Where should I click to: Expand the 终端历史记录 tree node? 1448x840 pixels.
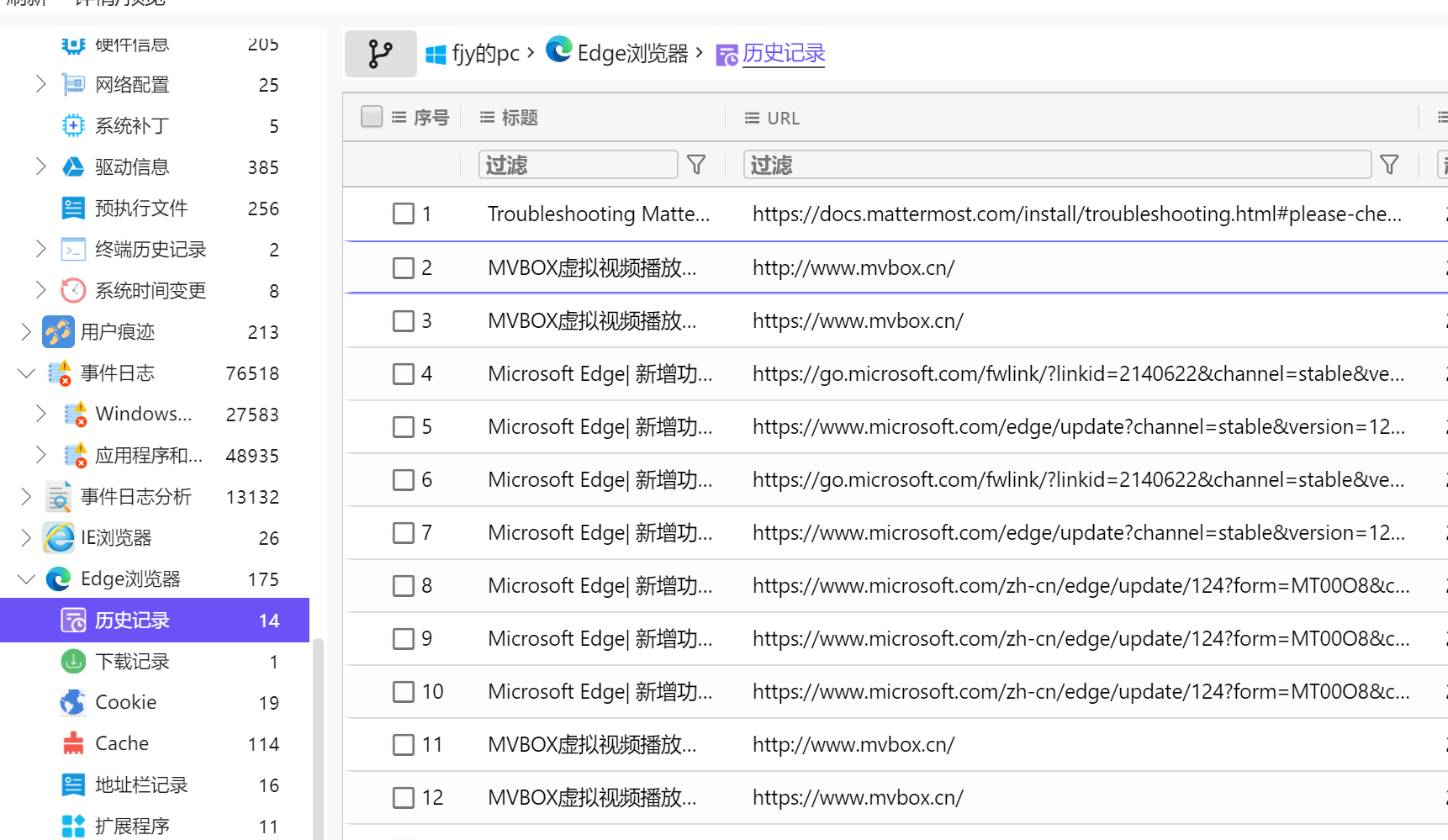(40, 249)
